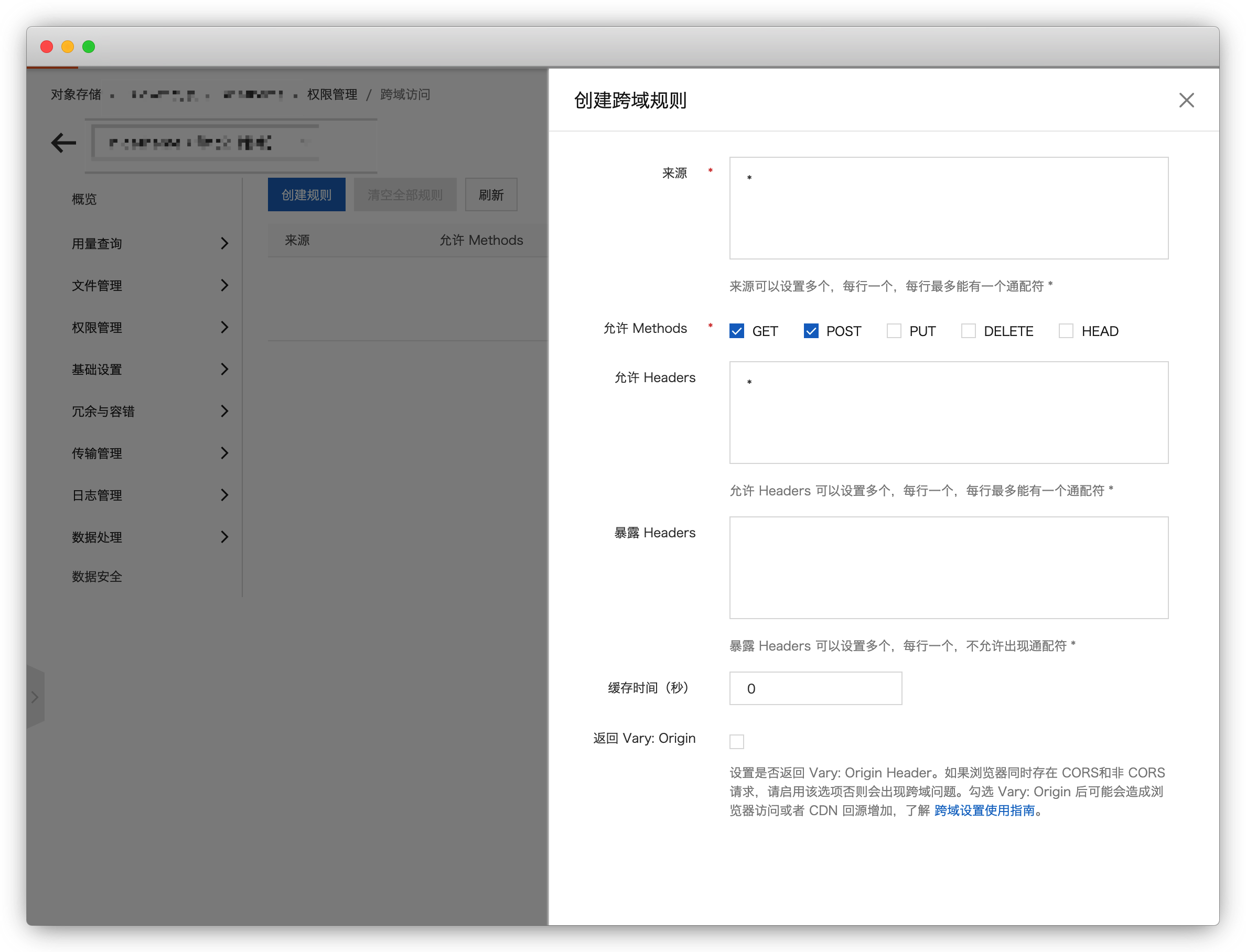Expand the 冗余与容错 sidebar chevron
The width and height of the screenshot is (1246, 952).
pos(224,412)
